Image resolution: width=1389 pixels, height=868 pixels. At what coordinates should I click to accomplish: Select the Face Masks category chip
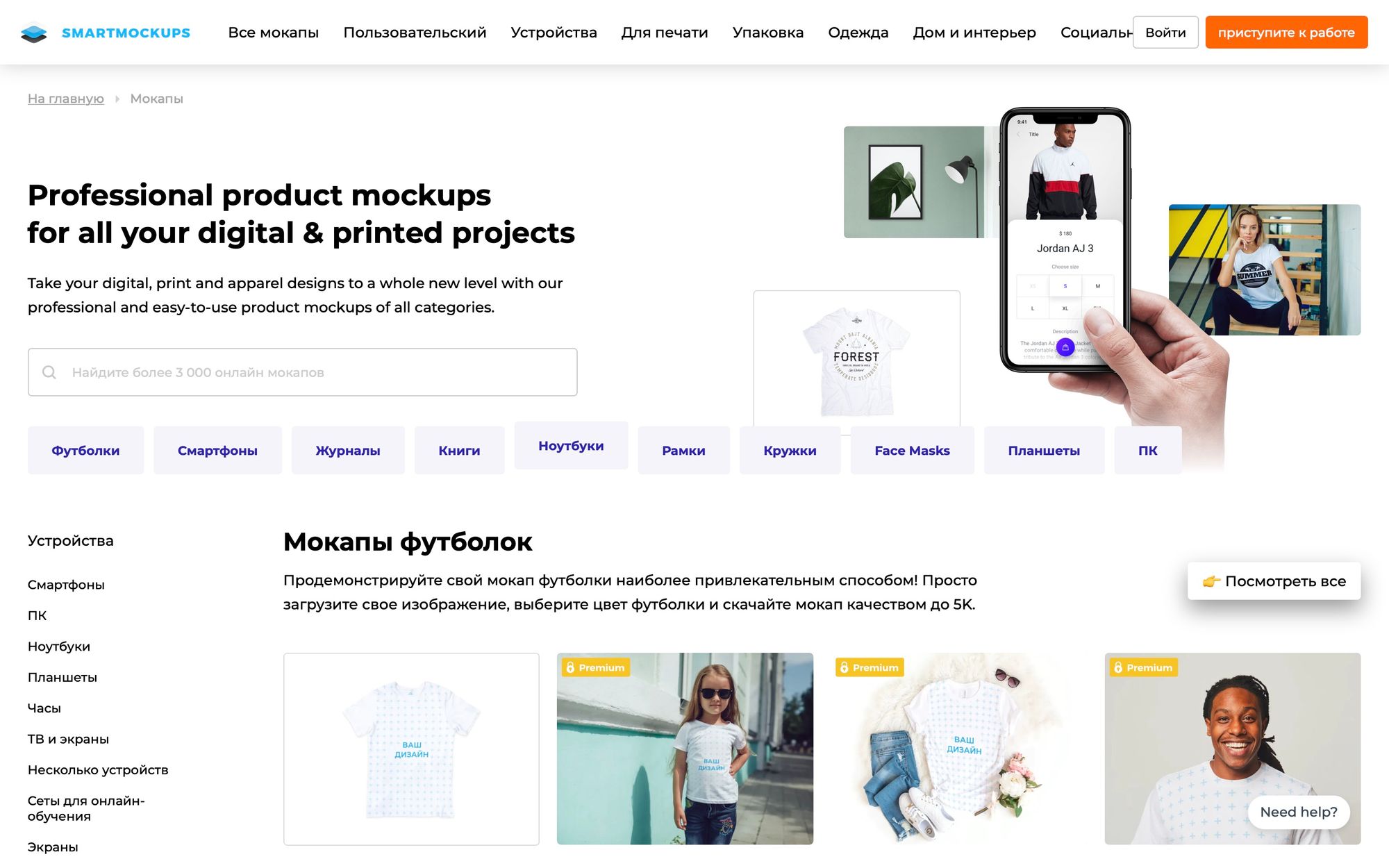(x=912, y=451)
